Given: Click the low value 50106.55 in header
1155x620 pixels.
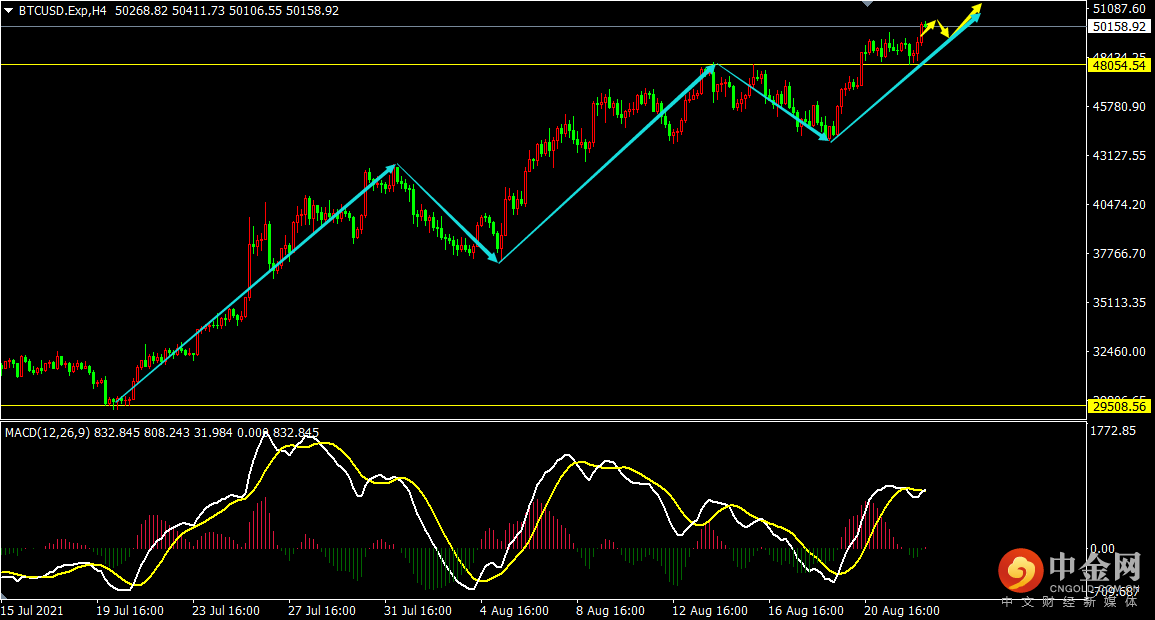Looking at the screenshot, I should (x=256, y=11).
